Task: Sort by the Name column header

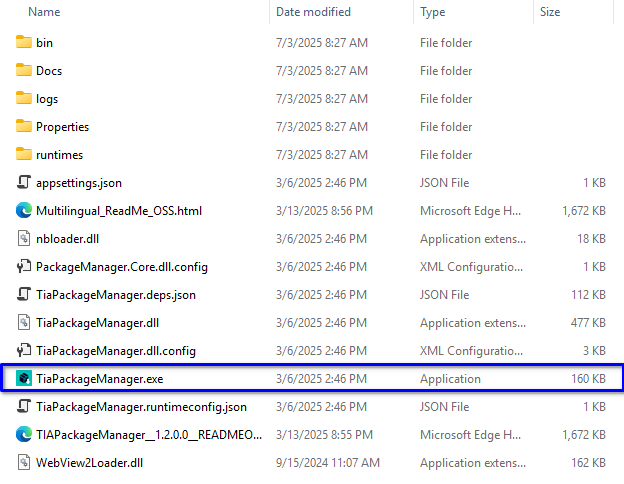Action: (x=44, y=12)
